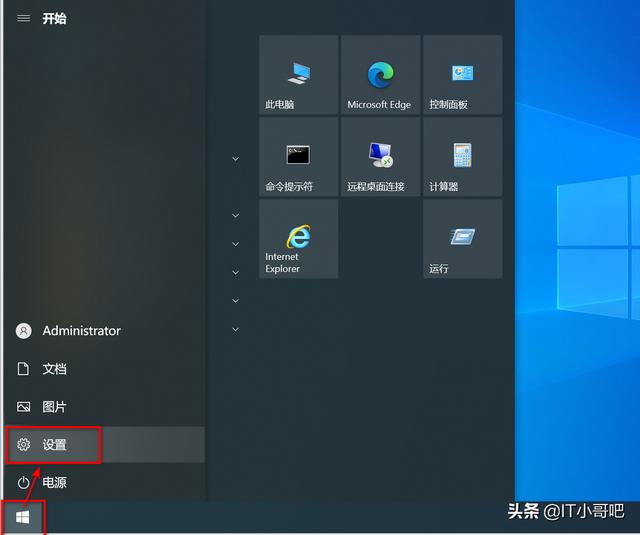This screenshot has height=535, width=640.
Task: Expand the second chevron in the app list
Action: pos(236,215)
